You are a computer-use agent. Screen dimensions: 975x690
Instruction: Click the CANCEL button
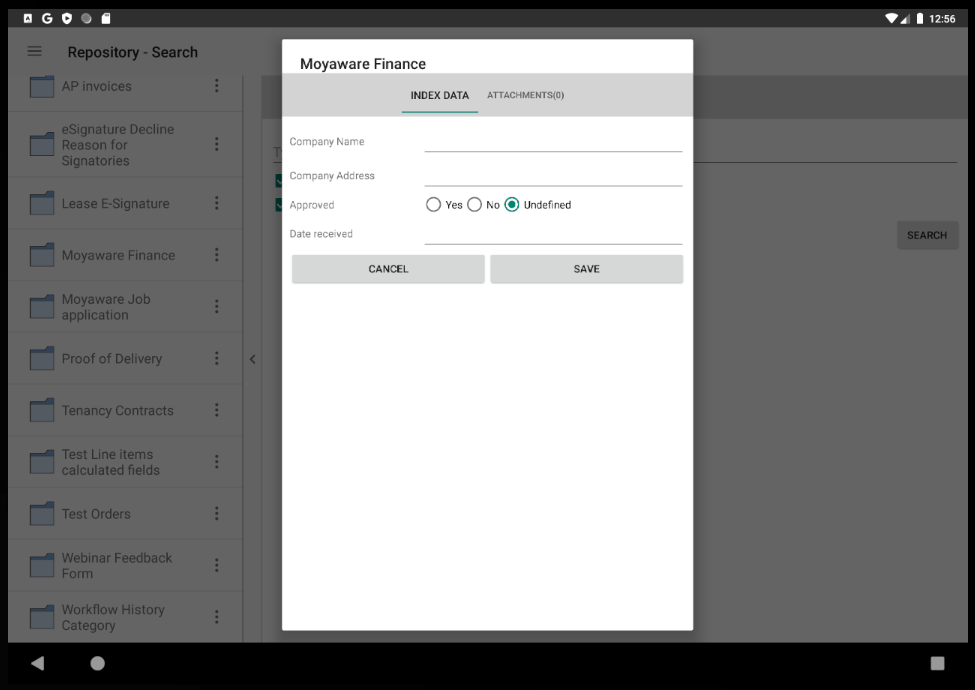coord(388,269)
